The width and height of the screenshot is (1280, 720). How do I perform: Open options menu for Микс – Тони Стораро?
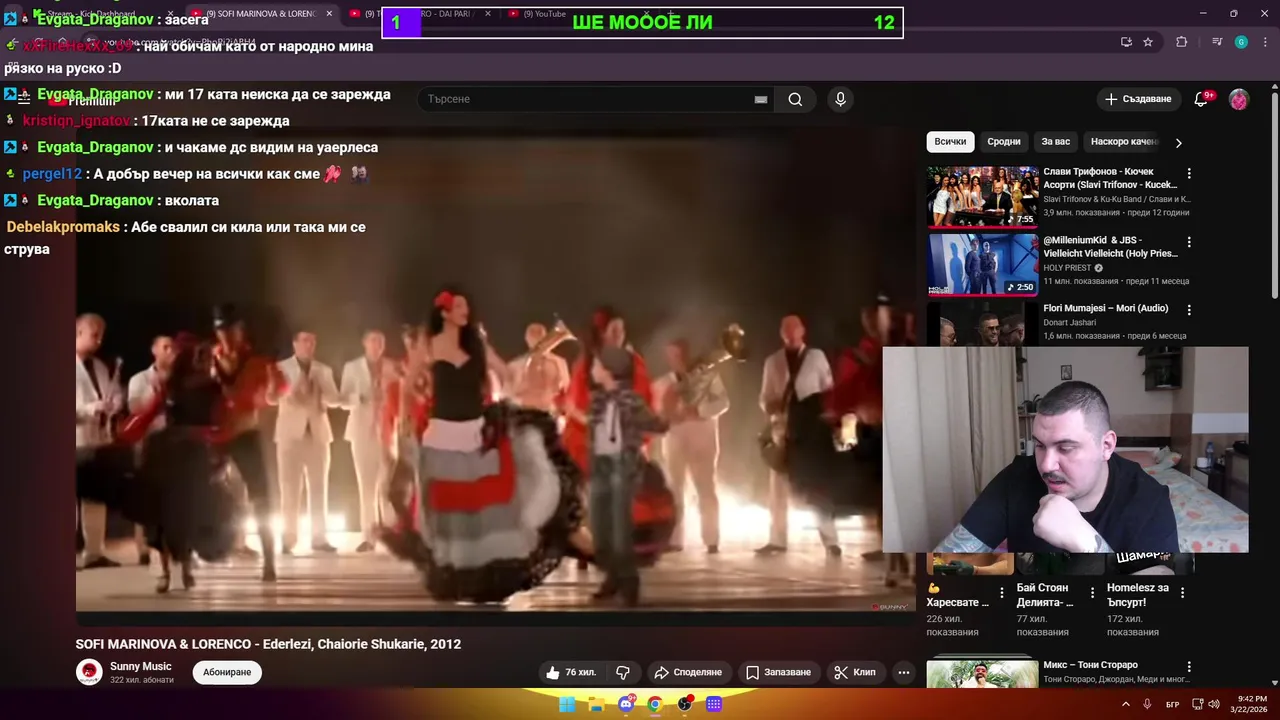(x=1189, y=667)
